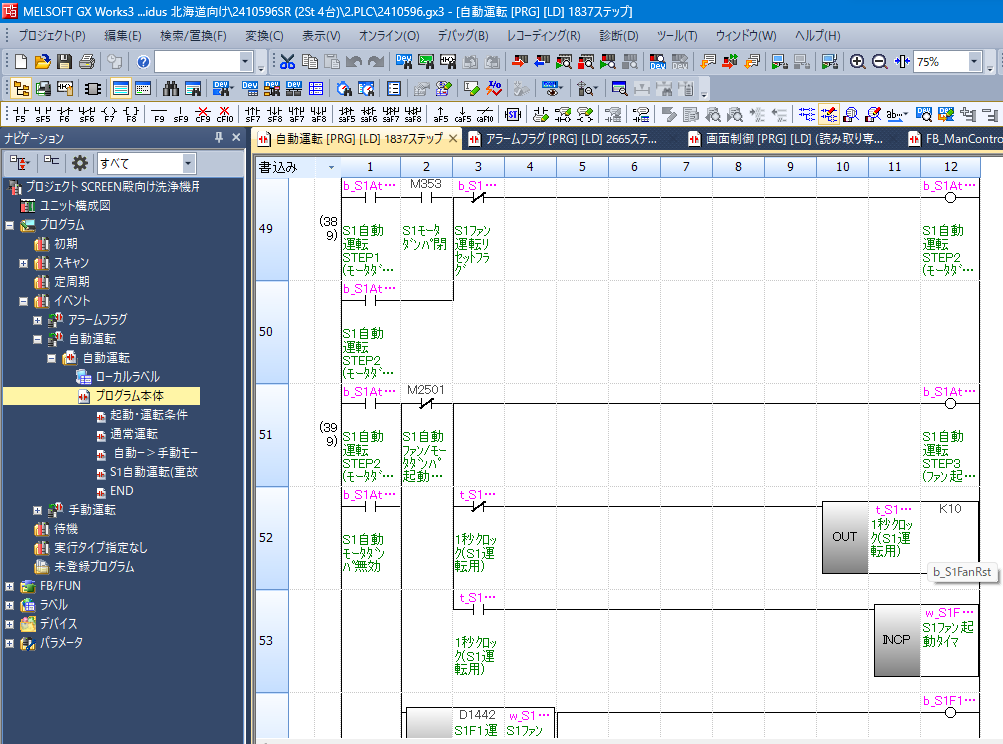The image size is (1003, 744).
Task: Close the Navigation panel
Action: pos(236,137)
